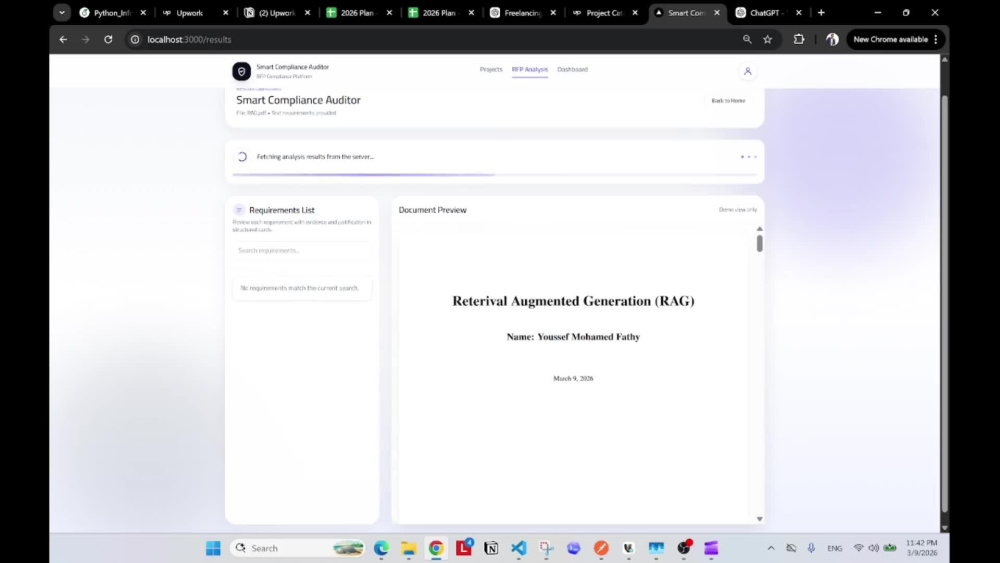Screen dimensions: 1000x563
Task: Click the Windows taskbar Search box
Action: click(297, 548)
